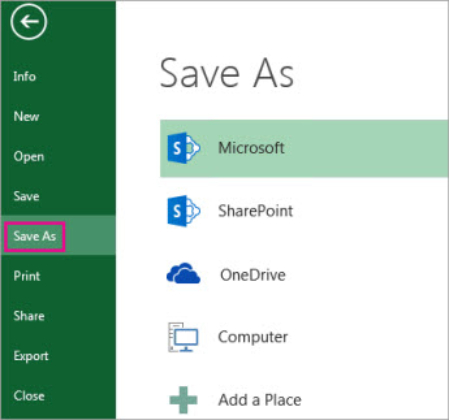The image size is (449, 420).
Task: Choose New in the backstage menu
Action: (x=26, y=116)
